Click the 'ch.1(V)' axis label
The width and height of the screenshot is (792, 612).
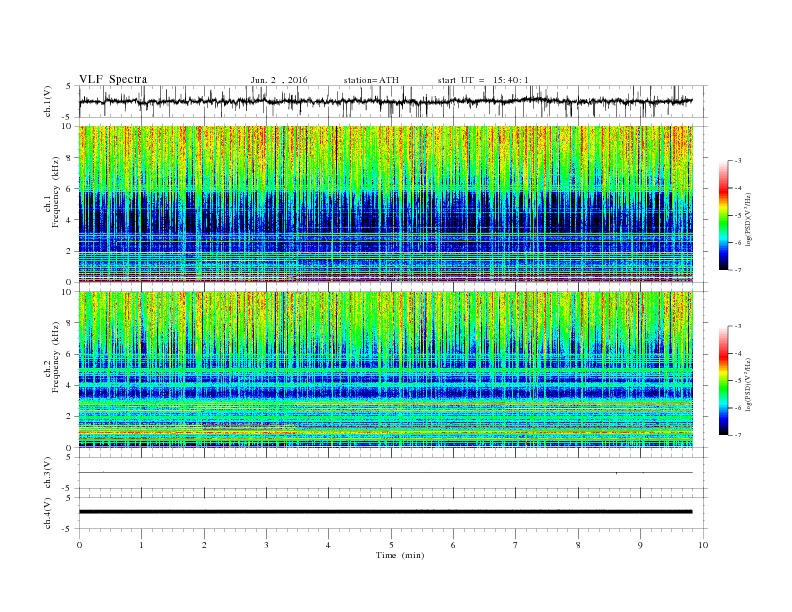coord(48,101)
